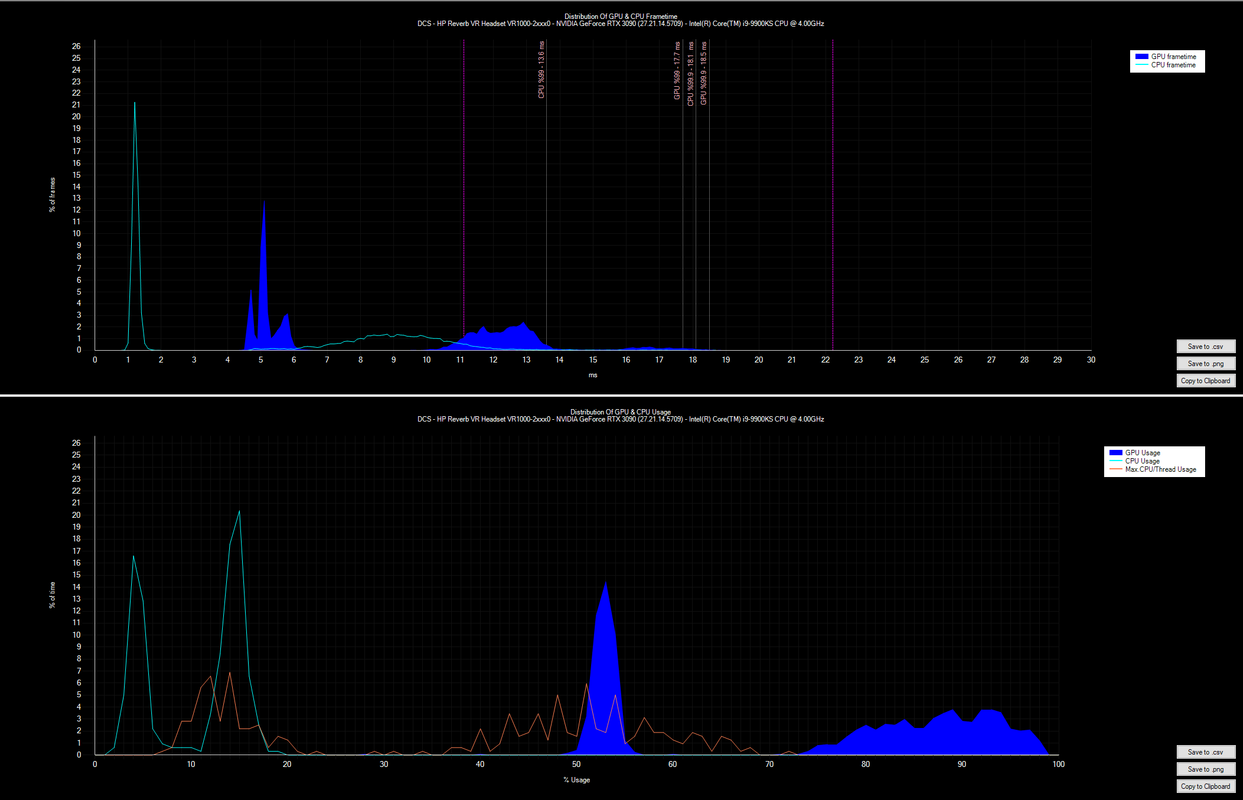Click the frametime chart's Save to .csv button
Viewport: 1243px width, 800px height.
click(x=1207, y=346)
